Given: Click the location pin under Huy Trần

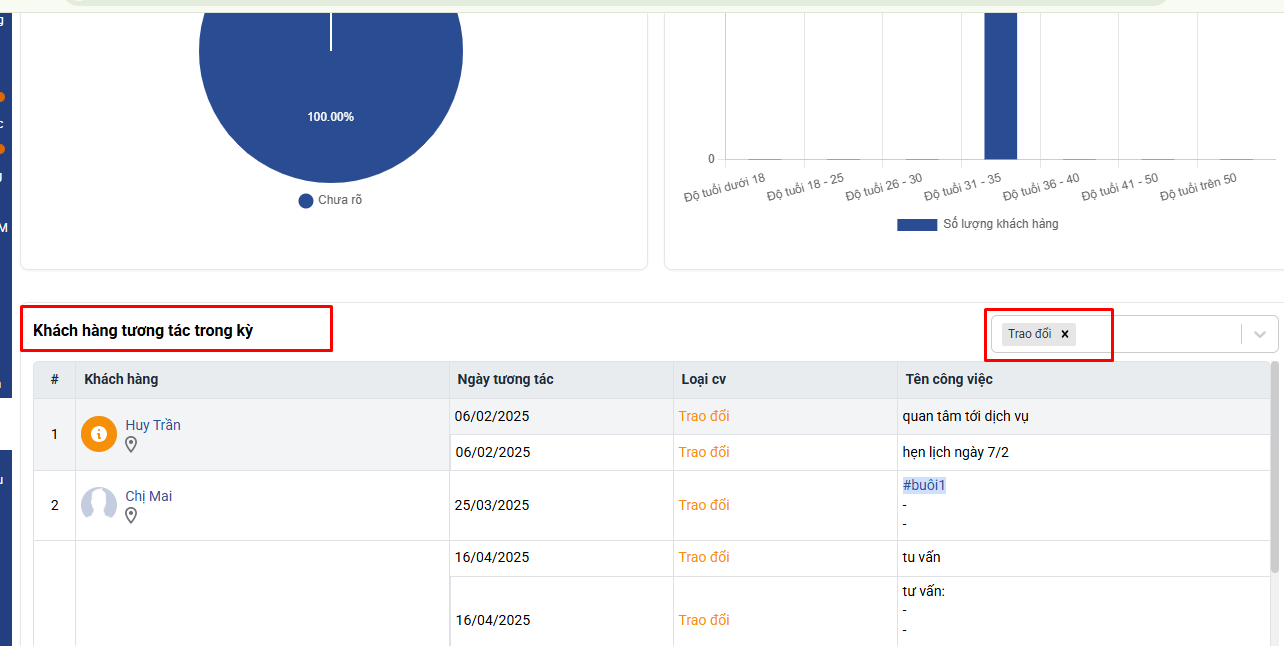Looking at the screenshot, I should coord(131,444).
